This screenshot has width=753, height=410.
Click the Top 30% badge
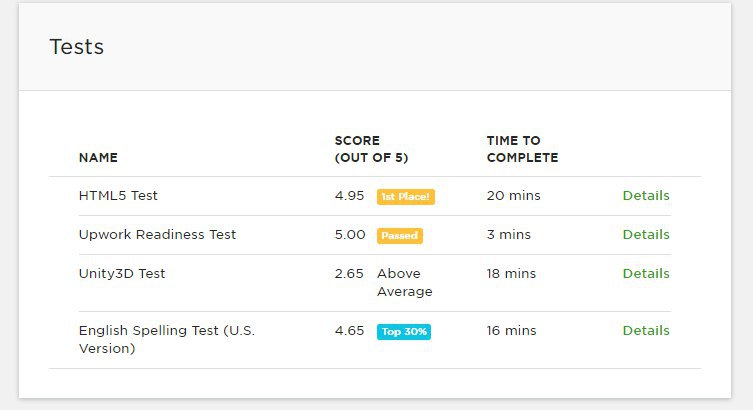click(403, 332)
